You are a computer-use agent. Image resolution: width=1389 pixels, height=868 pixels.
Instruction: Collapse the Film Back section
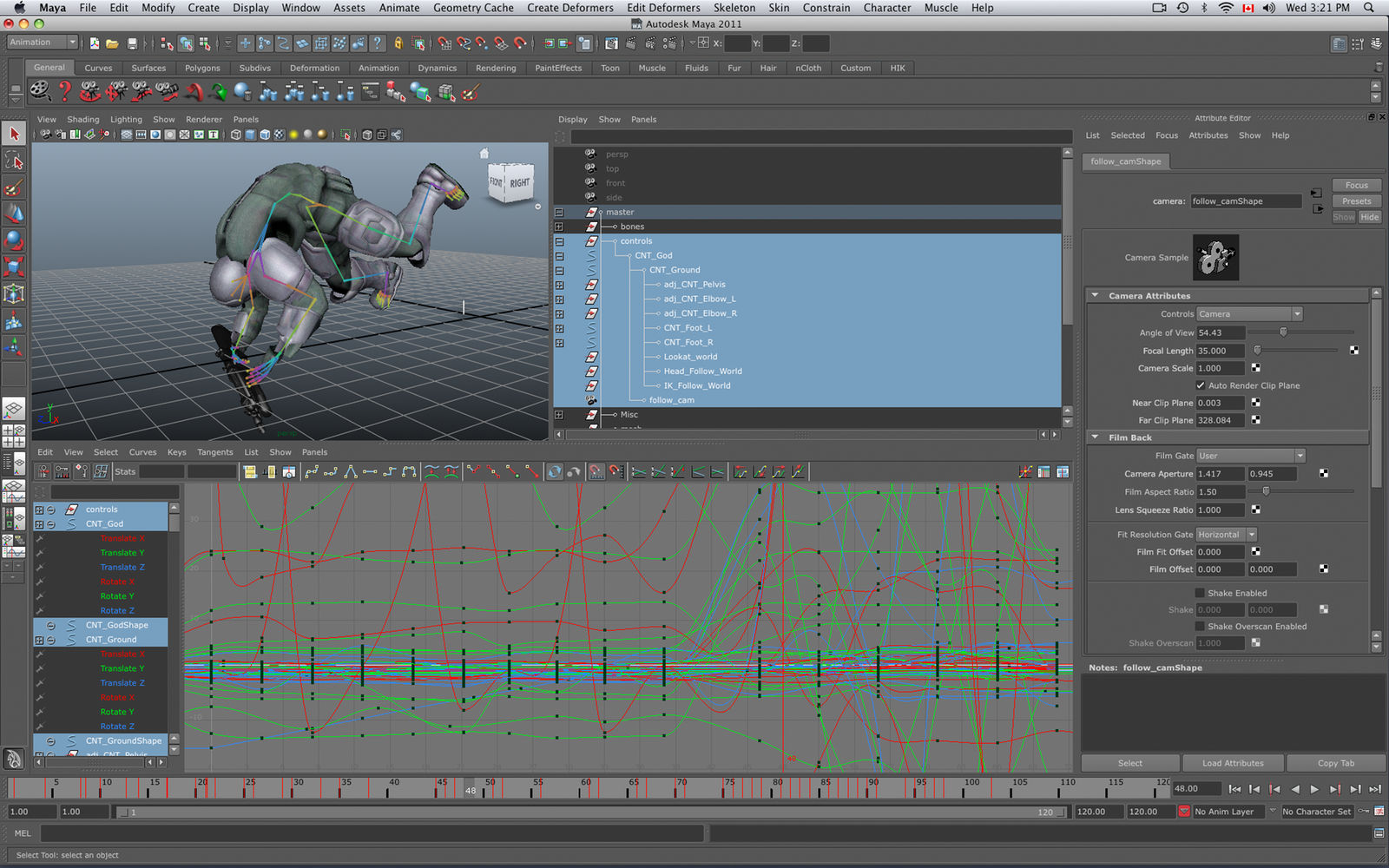pyautogui.click(x=1096, y=437)
